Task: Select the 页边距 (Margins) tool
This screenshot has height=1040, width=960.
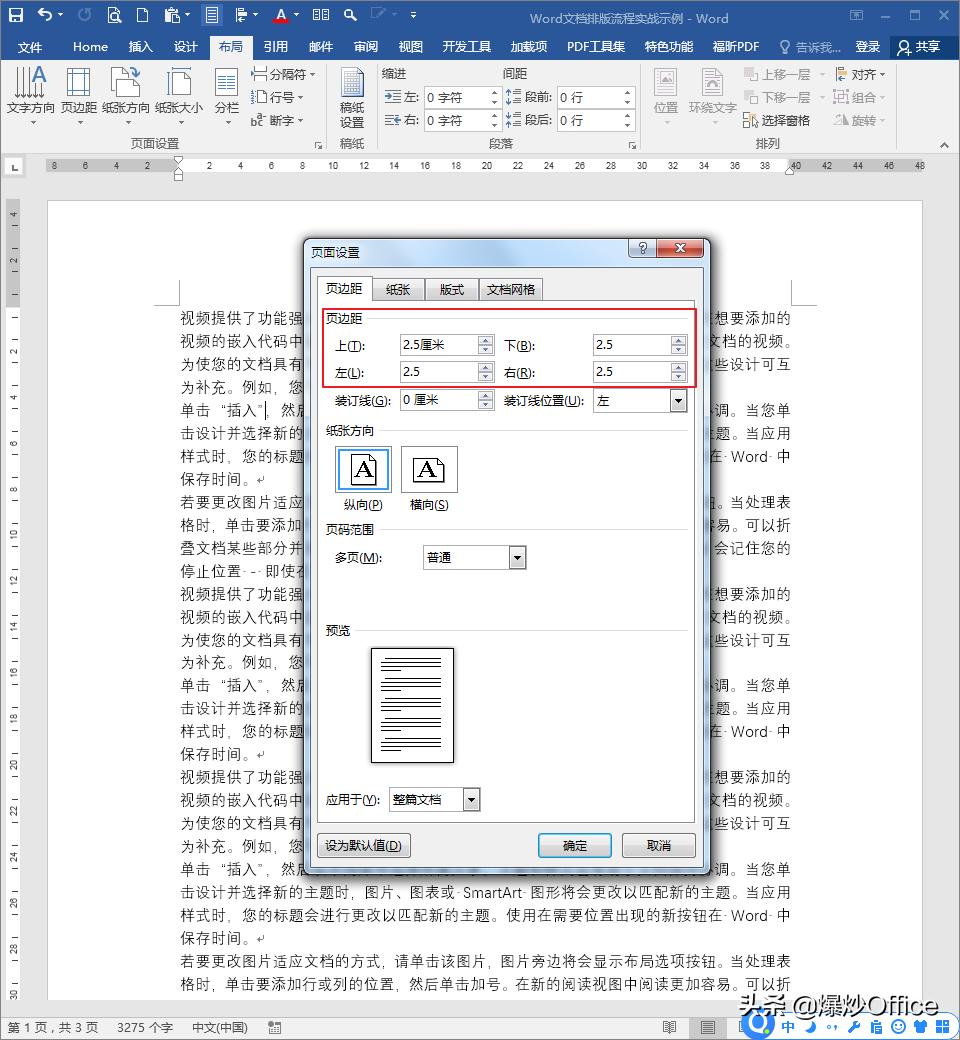Action: click(78, 92)
